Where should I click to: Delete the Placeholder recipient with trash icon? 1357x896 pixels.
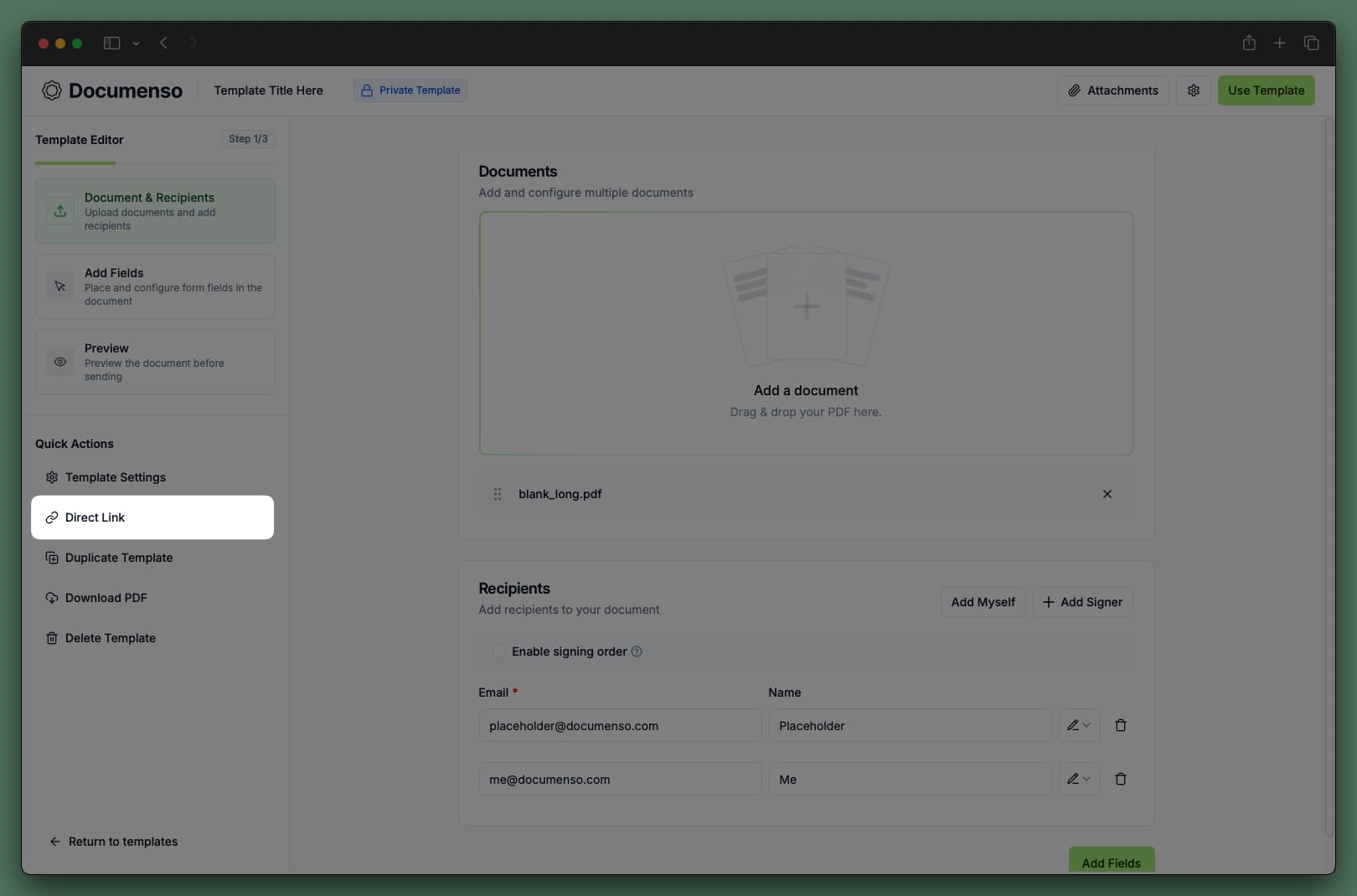pos(1120,725)
